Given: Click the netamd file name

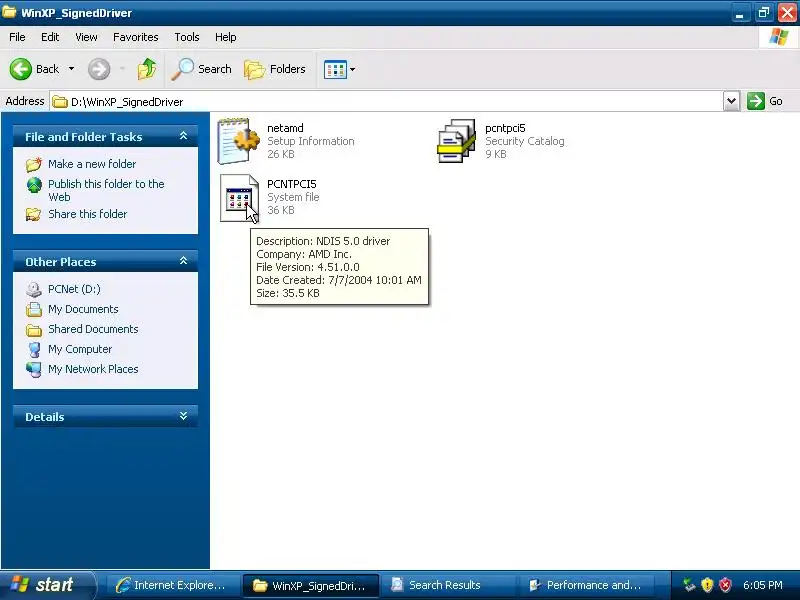Looking at the screenshot, I should pyautogui.click(x=285, y=128).
